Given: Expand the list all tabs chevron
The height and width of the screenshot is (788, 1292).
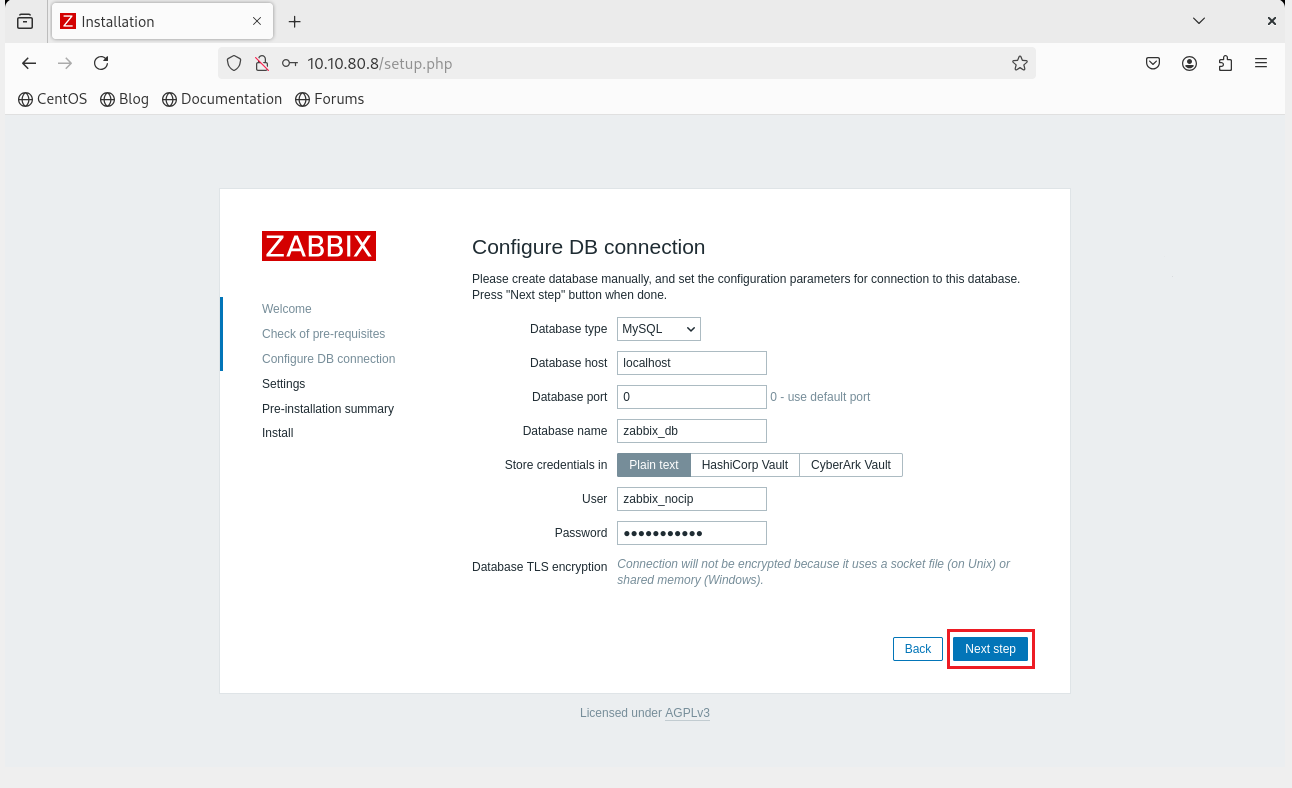Looking at the screenshot, I should pos(1199,20).
